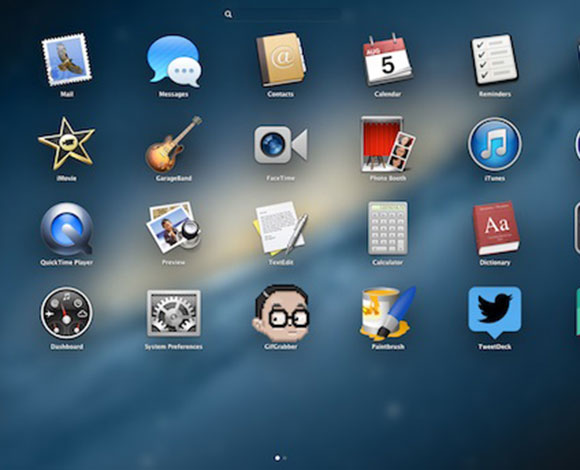This screenshot has height=470, width=580.
Task: Launch the Calculator app
Action: (388, 228)
